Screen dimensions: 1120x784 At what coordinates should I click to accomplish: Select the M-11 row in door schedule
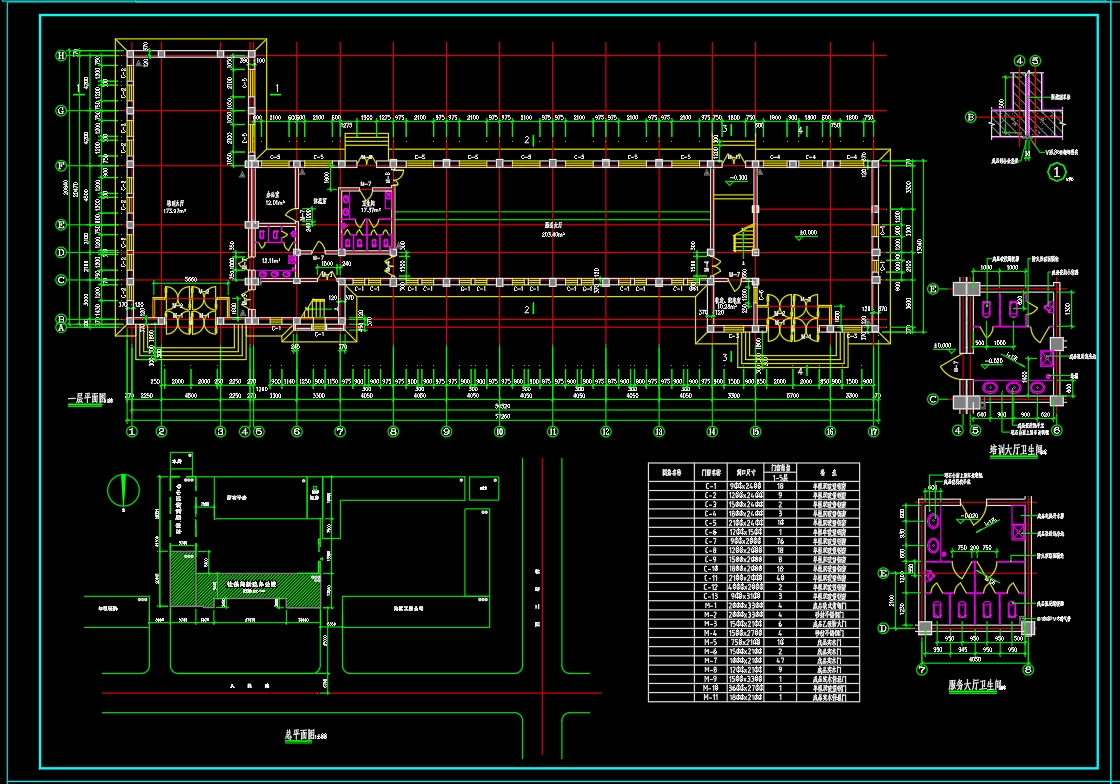(754, 697)
